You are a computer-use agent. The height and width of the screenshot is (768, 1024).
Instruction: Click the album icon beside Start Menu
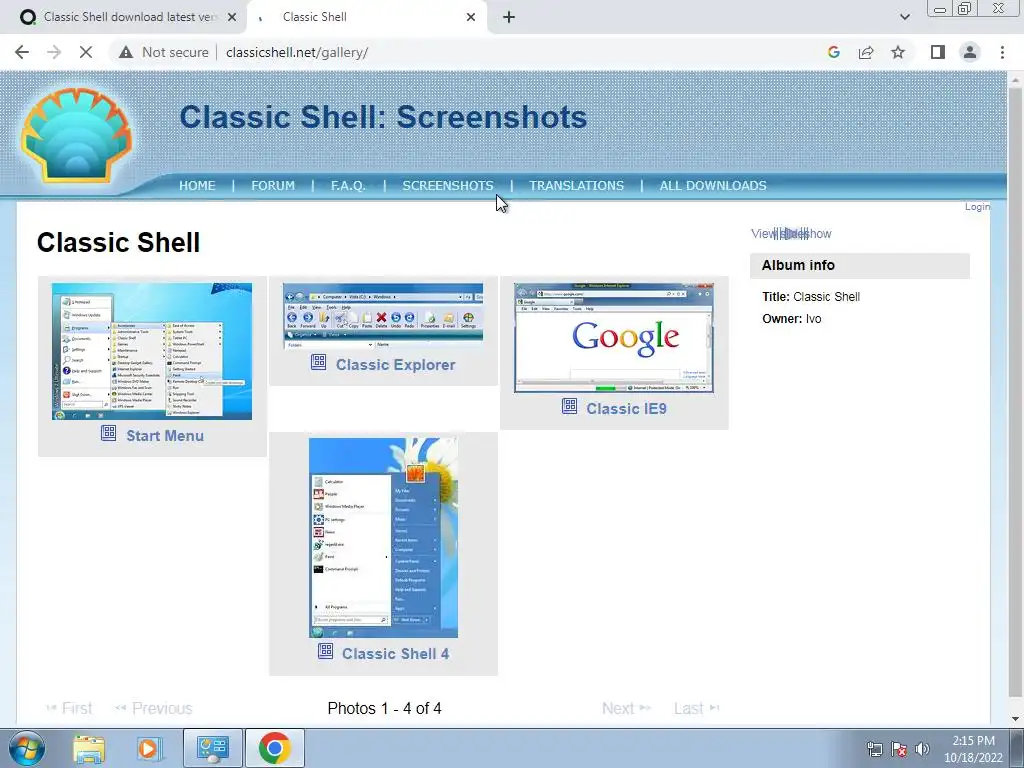tap(108, 433)
